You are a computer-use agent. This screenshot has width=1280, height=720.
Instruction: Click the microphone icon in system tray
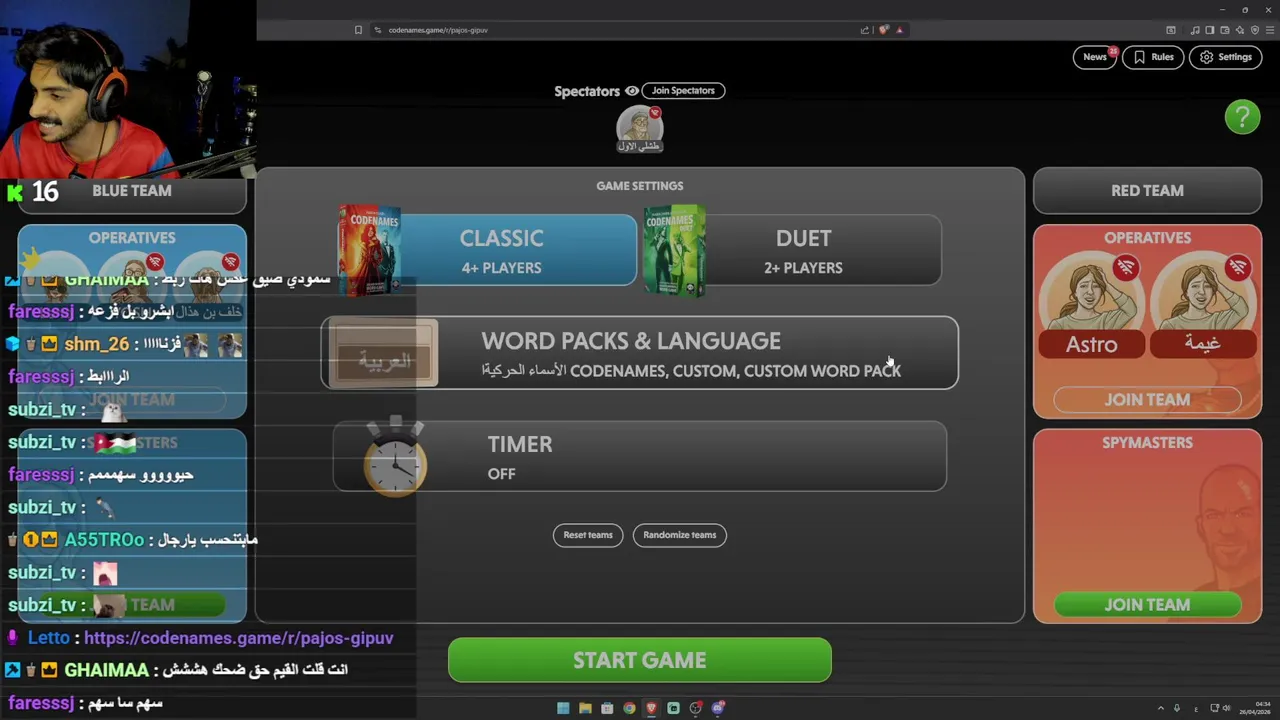pos(1177,708)
